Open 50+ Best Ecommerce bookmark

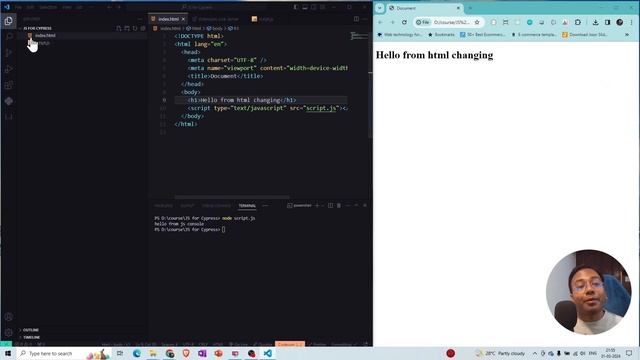(x=483, y=35)
